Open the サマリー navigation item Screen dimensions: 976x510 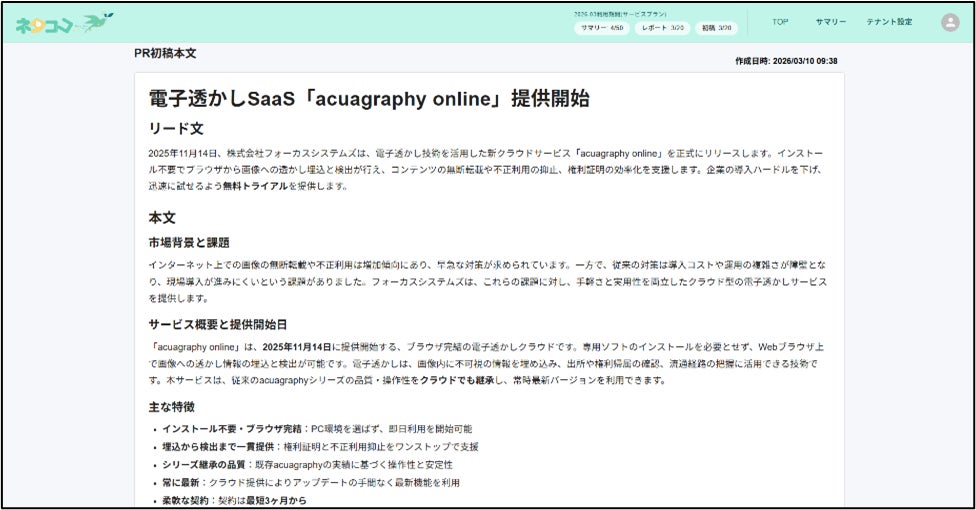830,22
